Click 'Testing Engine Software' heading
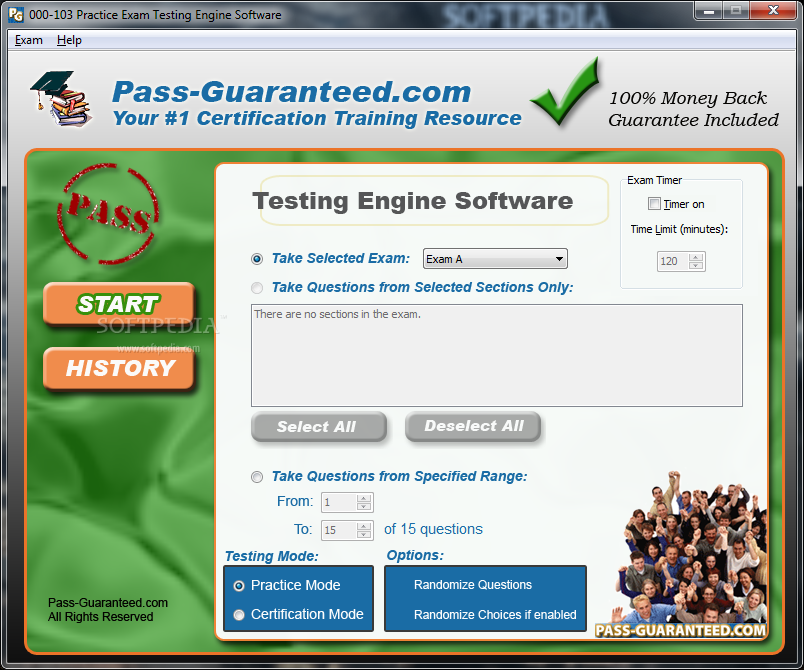 coord(412,201)
